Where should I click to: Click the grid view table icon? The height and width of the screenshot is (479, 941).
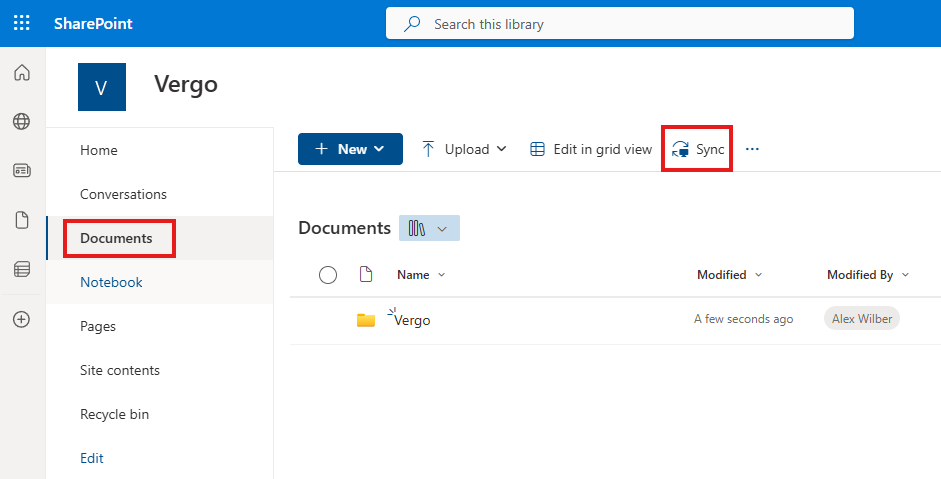click(x=538, y=149)
